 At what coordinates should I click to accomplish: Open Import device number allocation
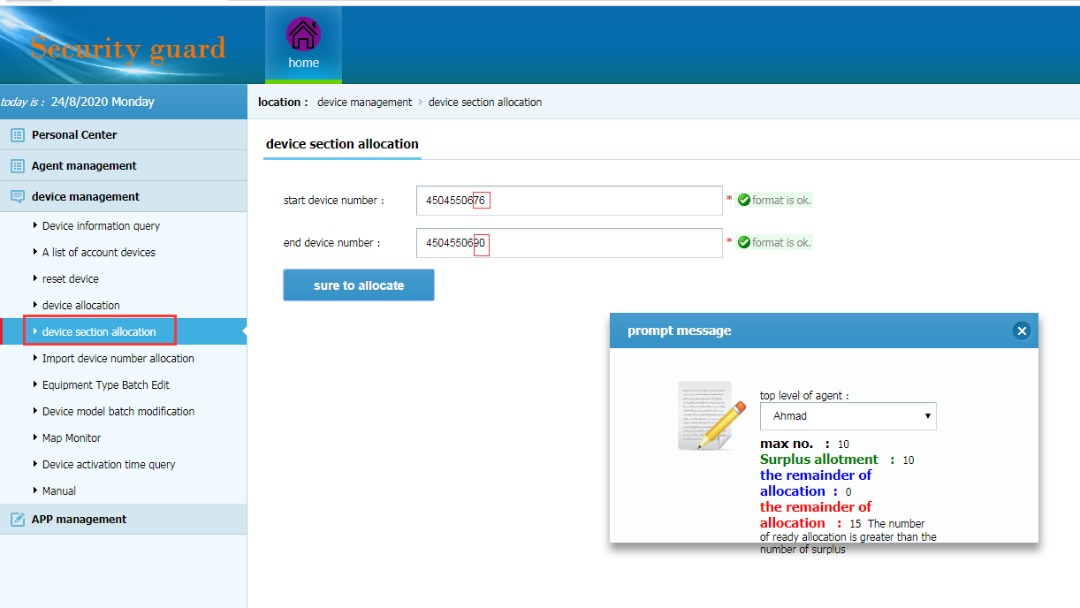[x=118, y=359]
